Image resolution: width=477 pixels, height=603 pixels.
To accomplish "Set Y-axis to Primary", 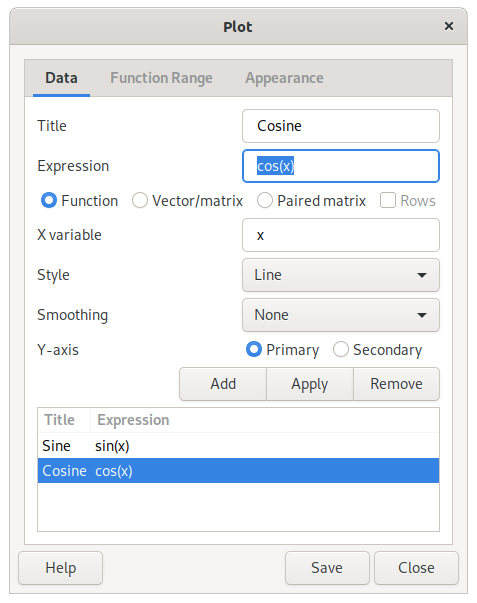I will point(282,350).
